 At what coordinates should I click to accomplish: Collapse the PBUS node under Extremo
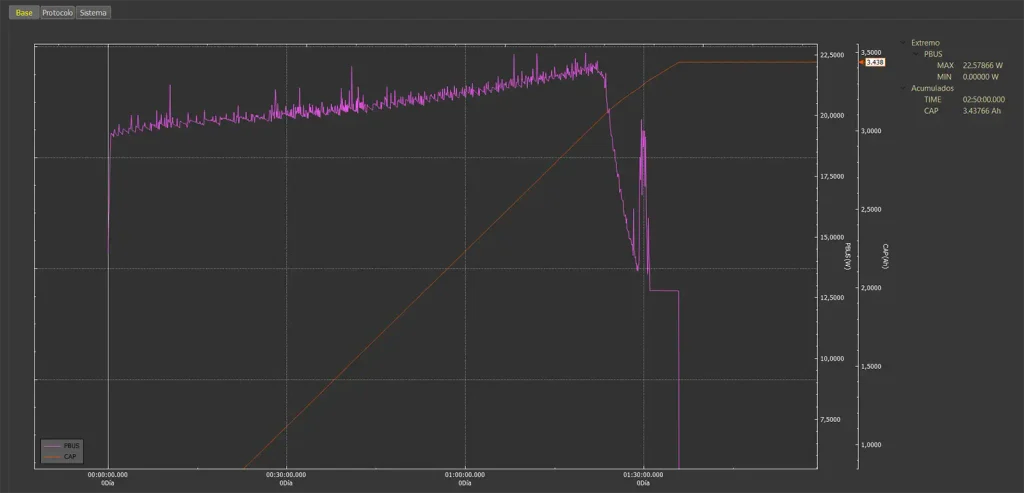coord(916,54)
